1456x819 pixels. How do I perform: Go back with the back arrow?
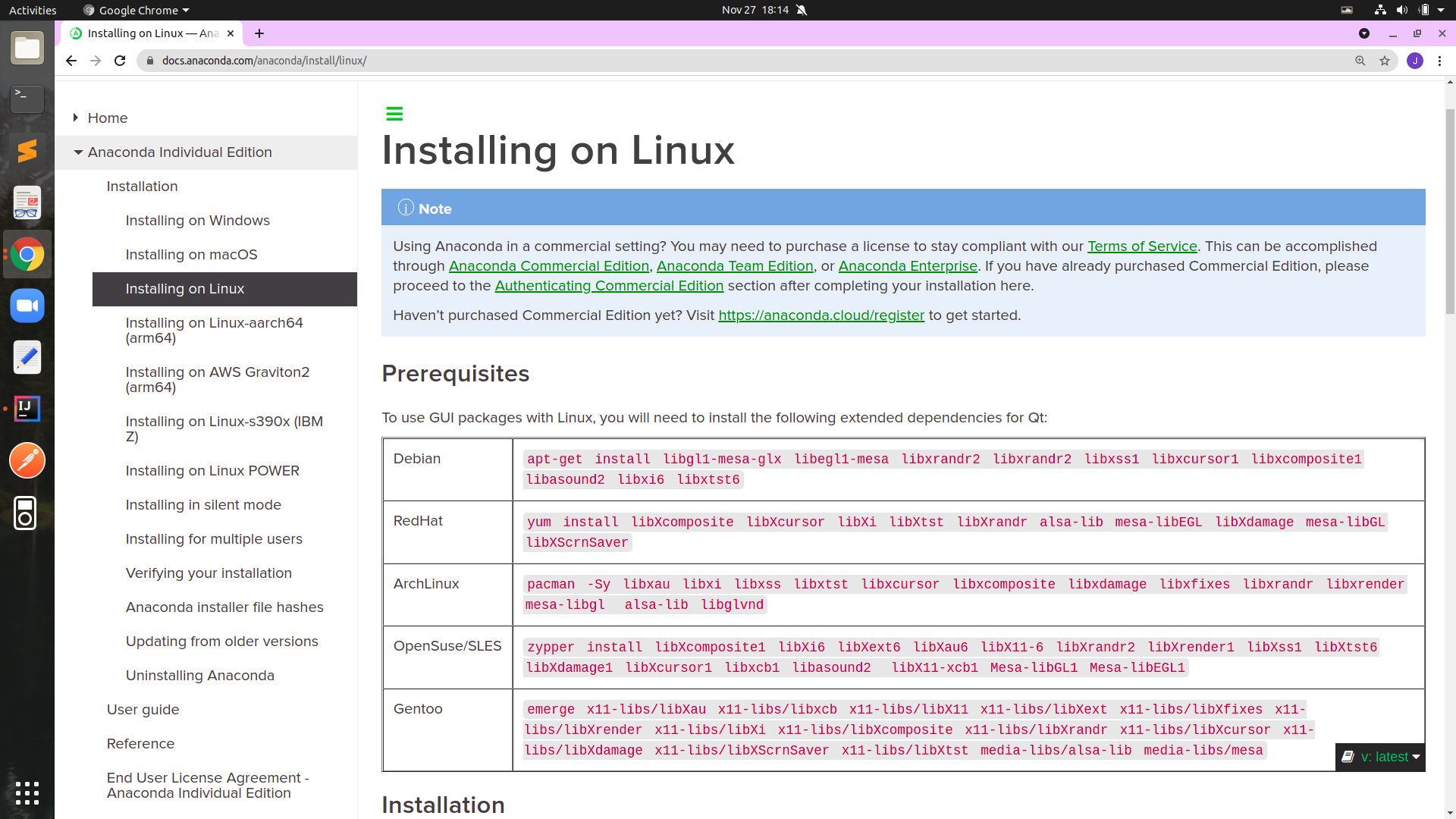tap(71, 61)
